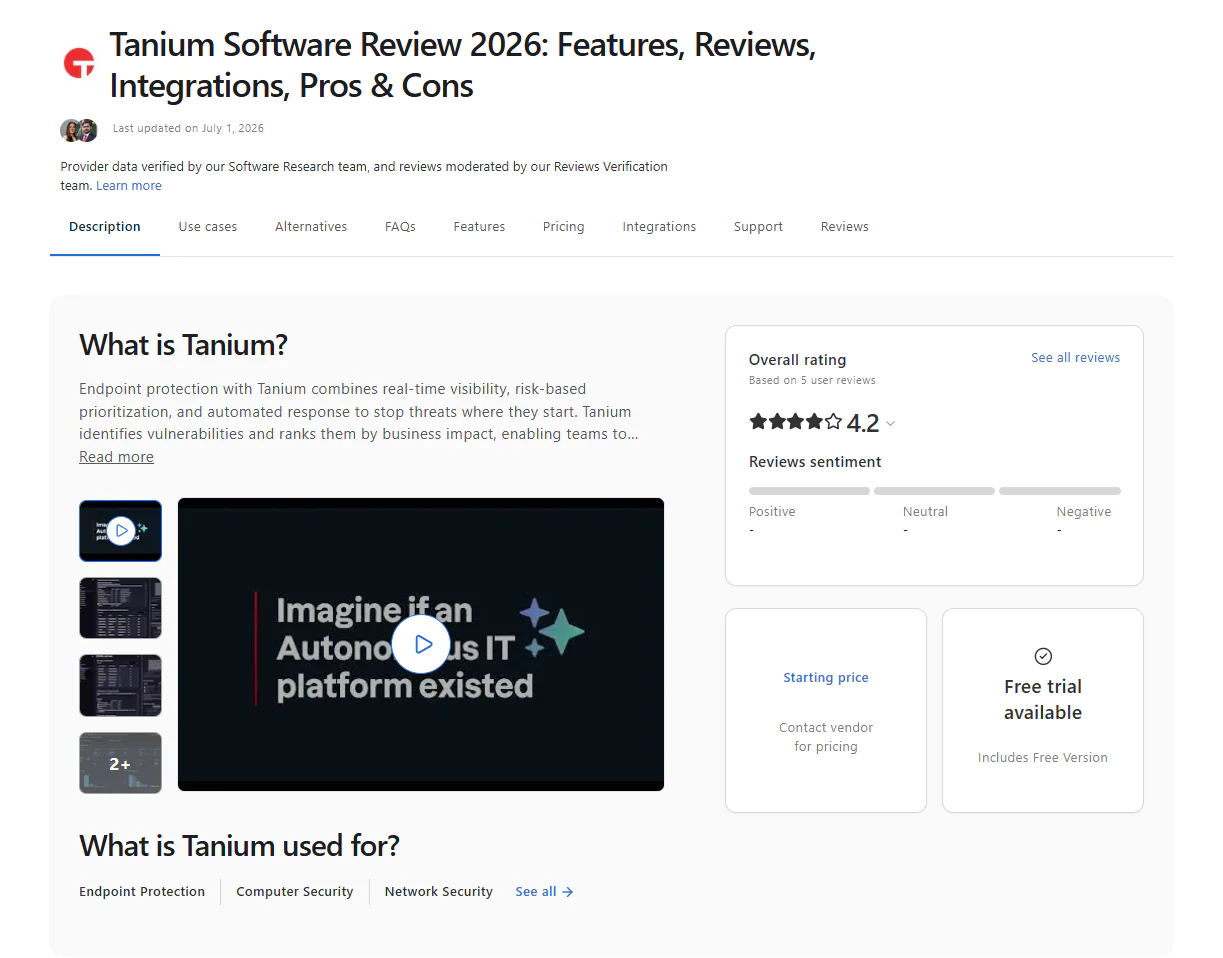
Task: Expand description with Read more
Action: tap(116, 457)
